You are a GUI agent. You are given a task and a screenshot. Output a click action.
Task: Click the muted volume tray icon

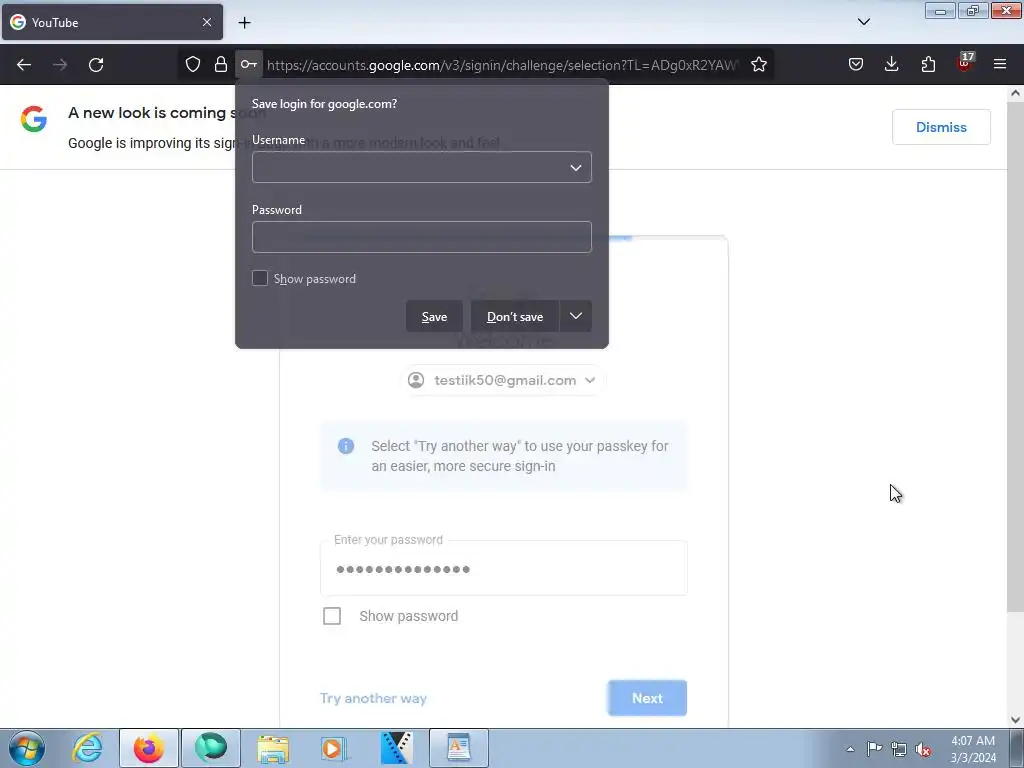[x=923, y=749]
